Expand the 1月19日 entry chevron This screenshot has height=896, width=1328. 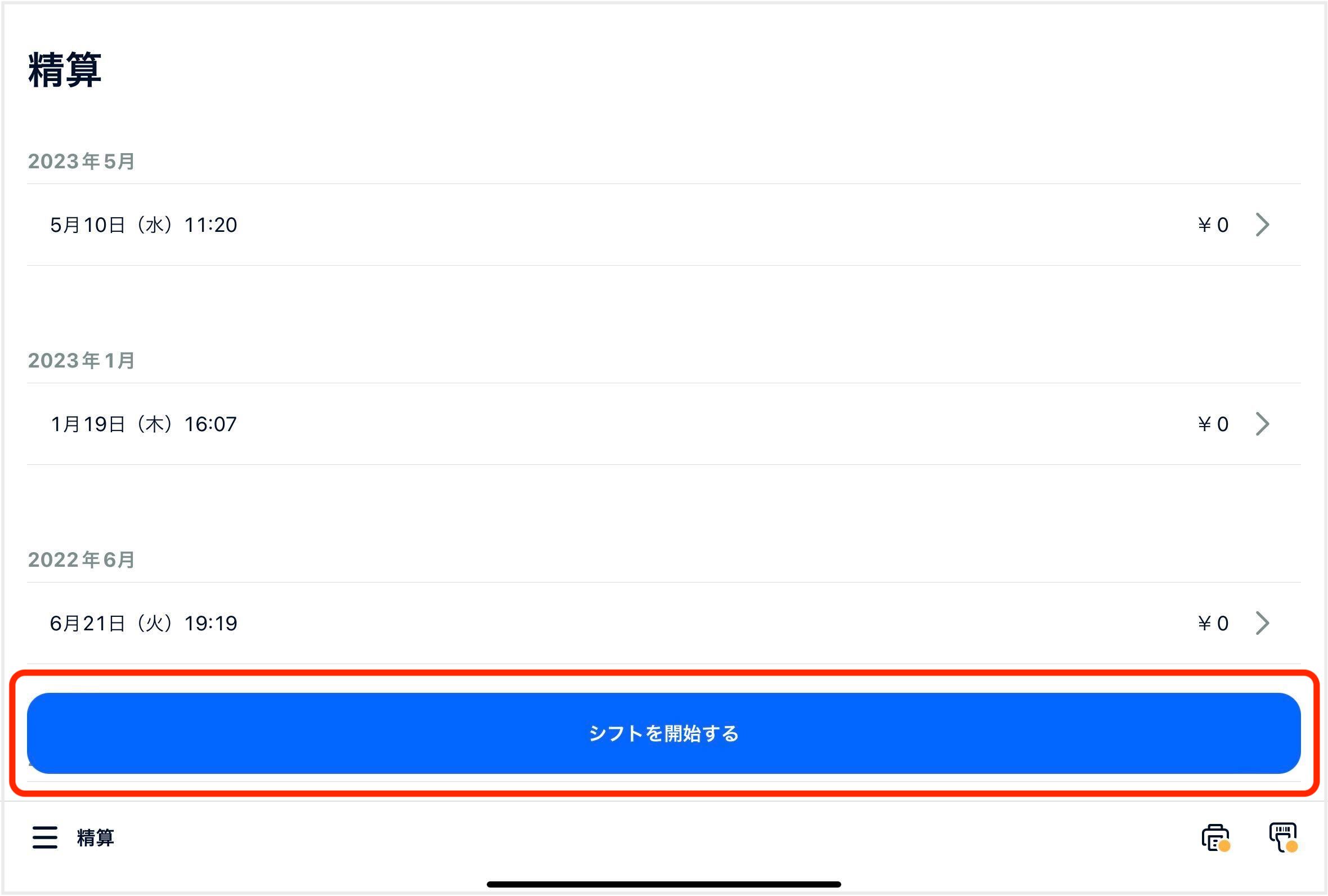(x=1263, y=424)
